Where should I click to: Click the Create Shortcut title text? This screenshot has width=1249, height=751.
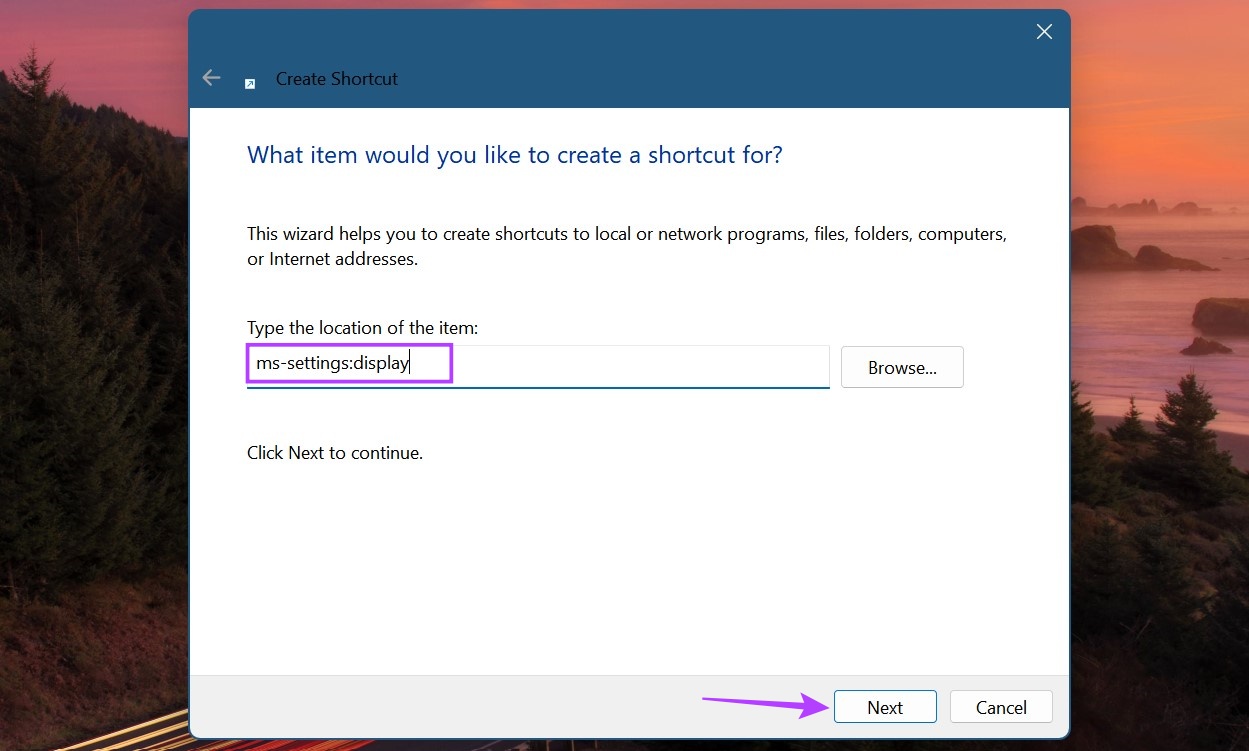coord(336,78)
